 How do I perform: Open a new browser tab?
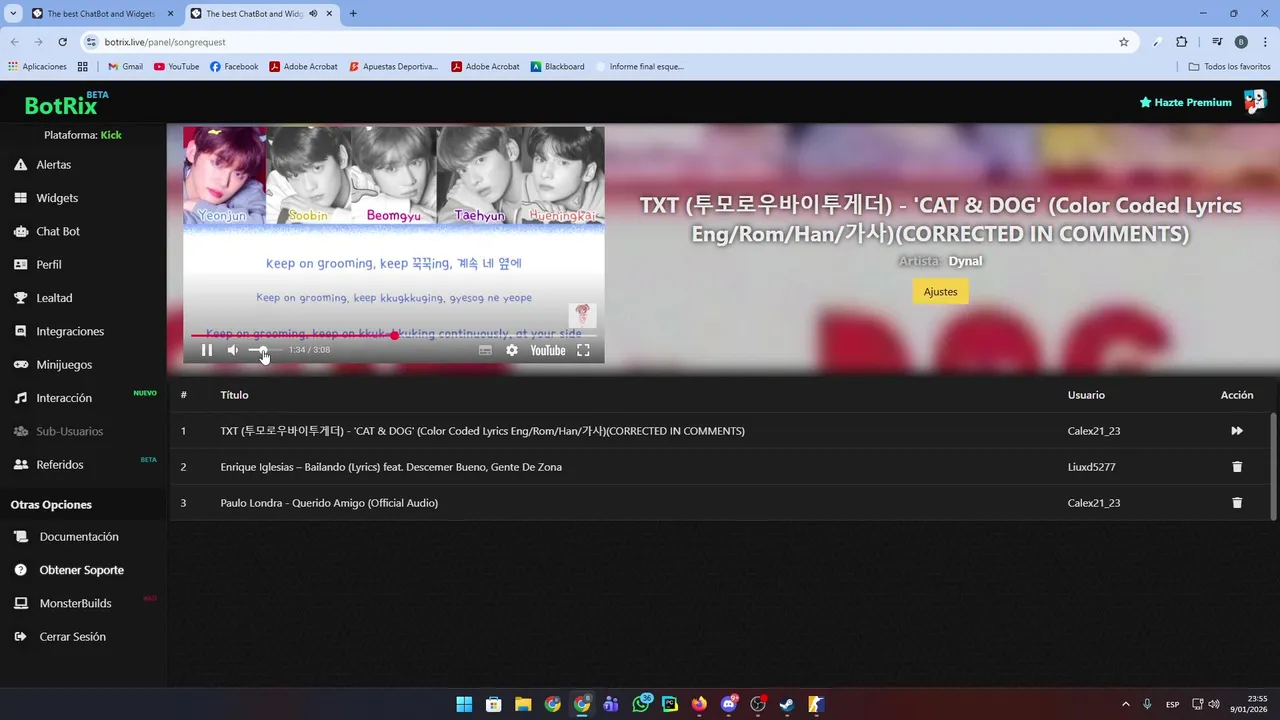coord(353,14)
